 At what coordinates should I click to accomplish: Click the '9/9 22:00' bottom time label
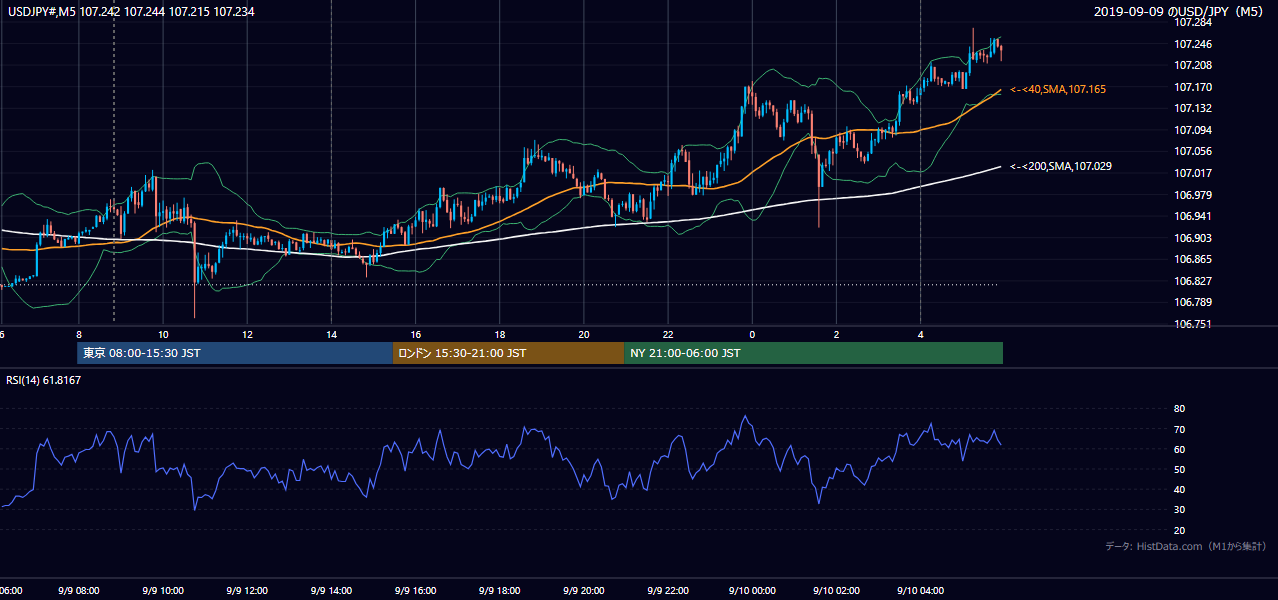pos(668,591)
